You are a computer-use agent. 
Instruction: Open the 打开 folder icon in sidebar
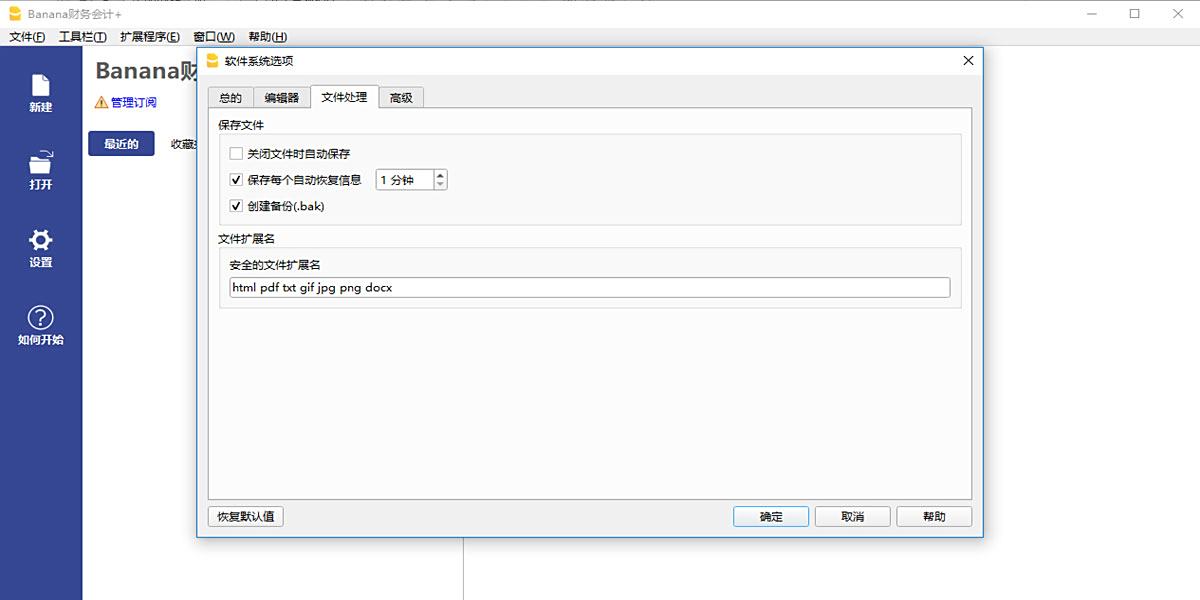tap(40, 164)
